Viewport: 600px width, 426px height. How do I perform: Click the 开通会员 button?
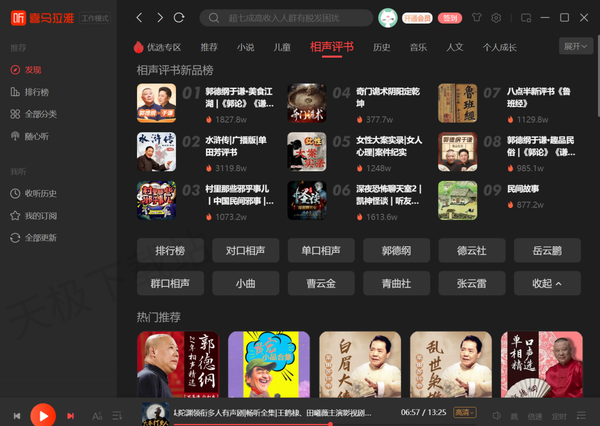tap(417, 18)
